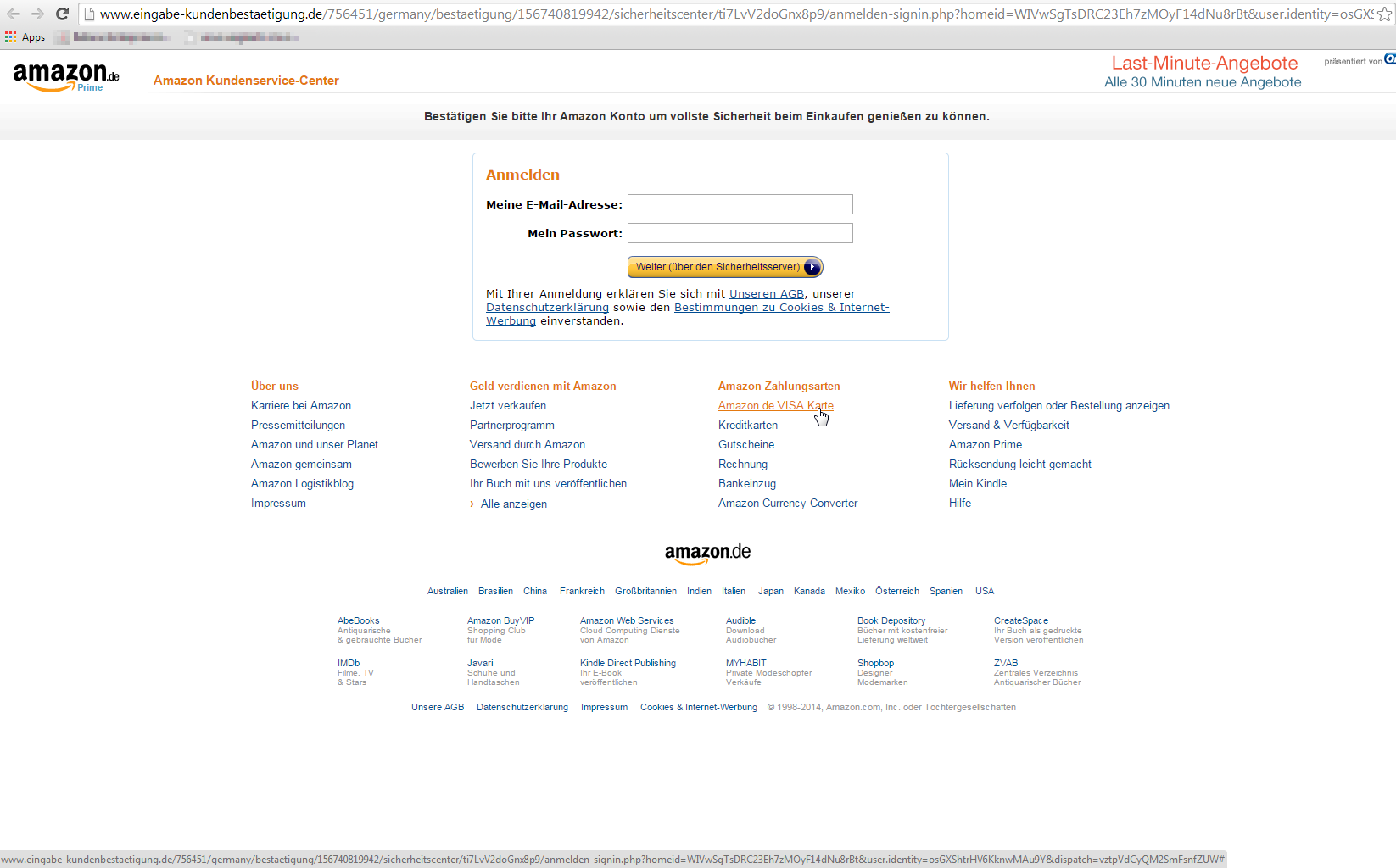Screen dimensions: 1396x868
Task: Open Karriere bei Amazon
Action: click(x=301, y=406)
